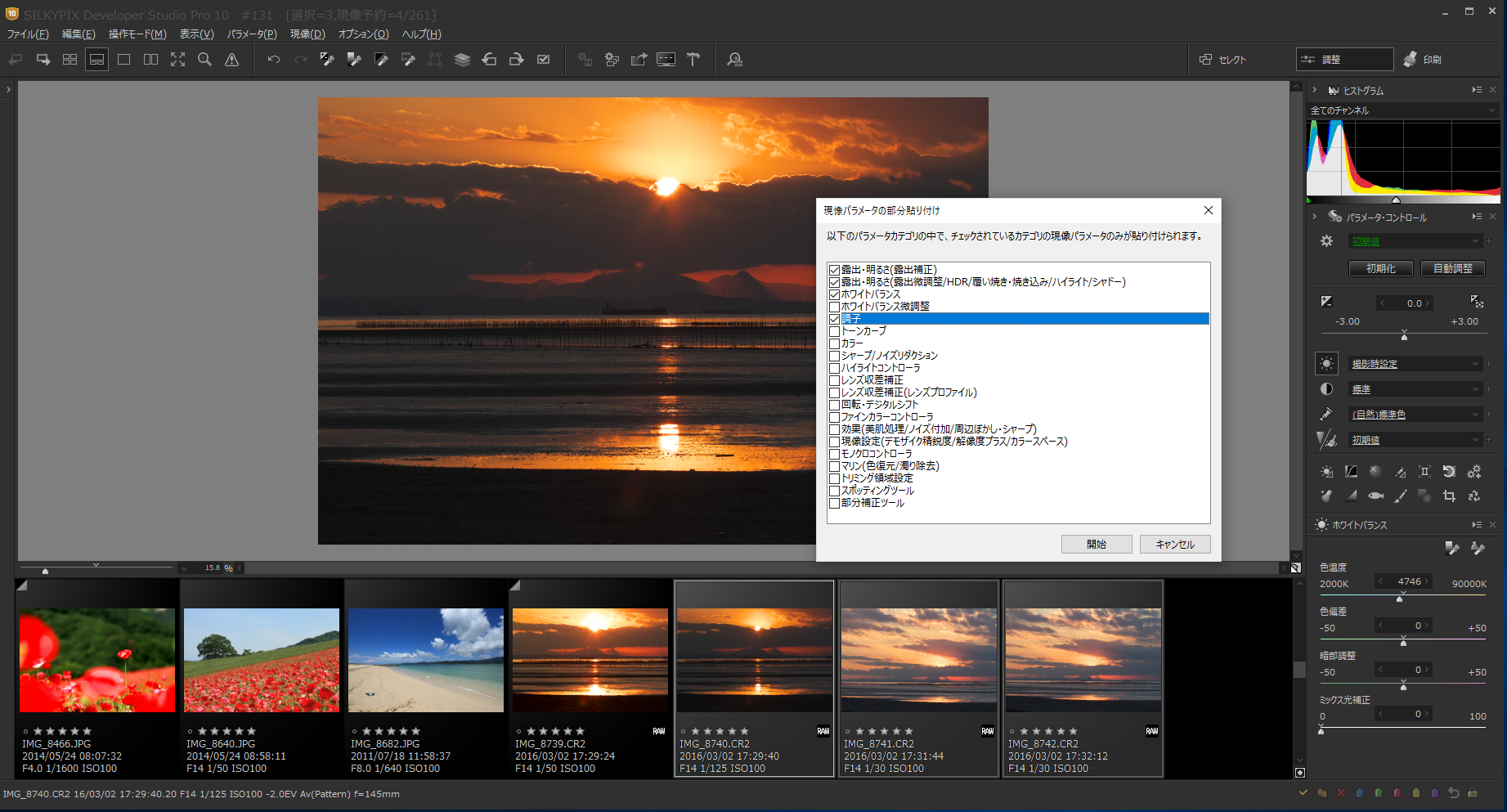The image size is (1507, 812).
Task: Collapse the パラメータ・コントロール panel chevron
Action: pos(1314,217)
